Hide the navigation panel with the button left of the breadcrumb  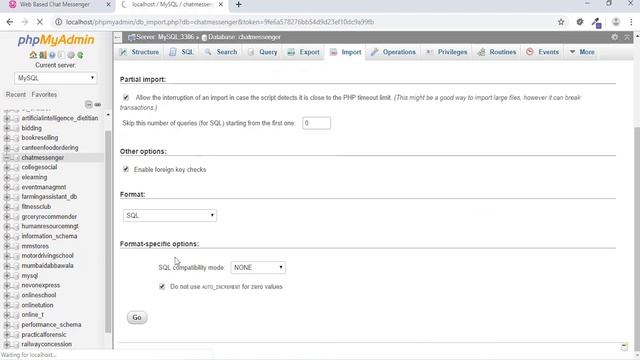tap(118, 38)
